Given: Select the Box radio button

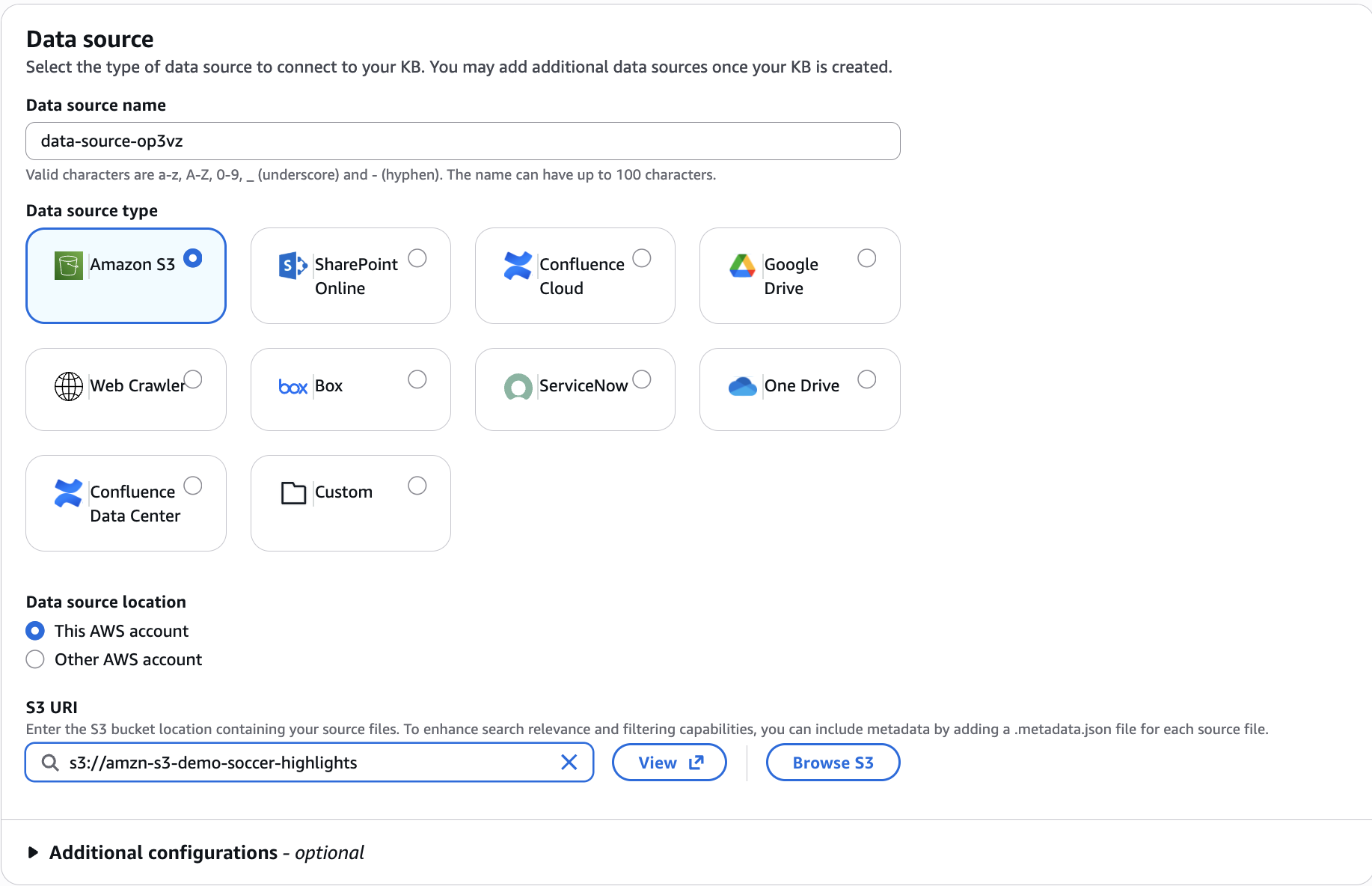Looking at the screenshot, I should click(x=417, y=379).
